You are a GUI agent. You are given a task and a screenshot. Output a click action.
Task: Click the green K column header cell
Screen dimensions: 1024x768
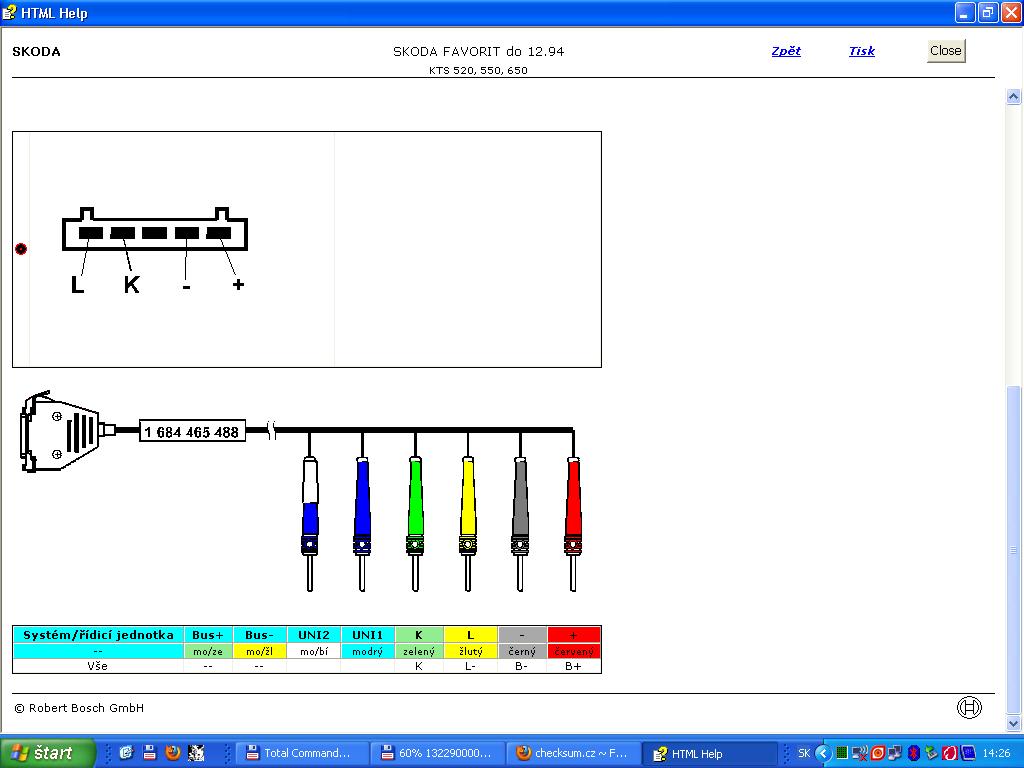click(x=419, y=635)
